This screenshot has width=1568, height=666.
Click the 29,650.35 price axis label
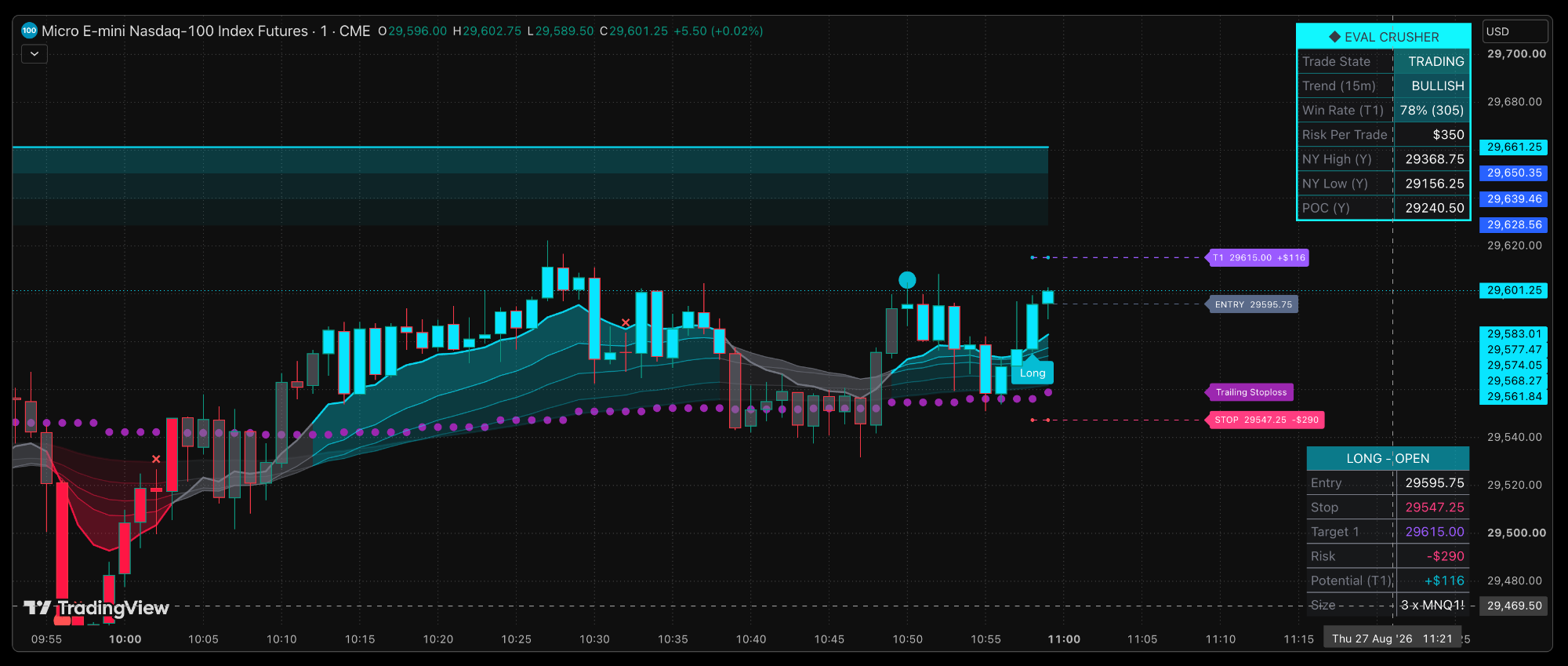pos(1513,173)
